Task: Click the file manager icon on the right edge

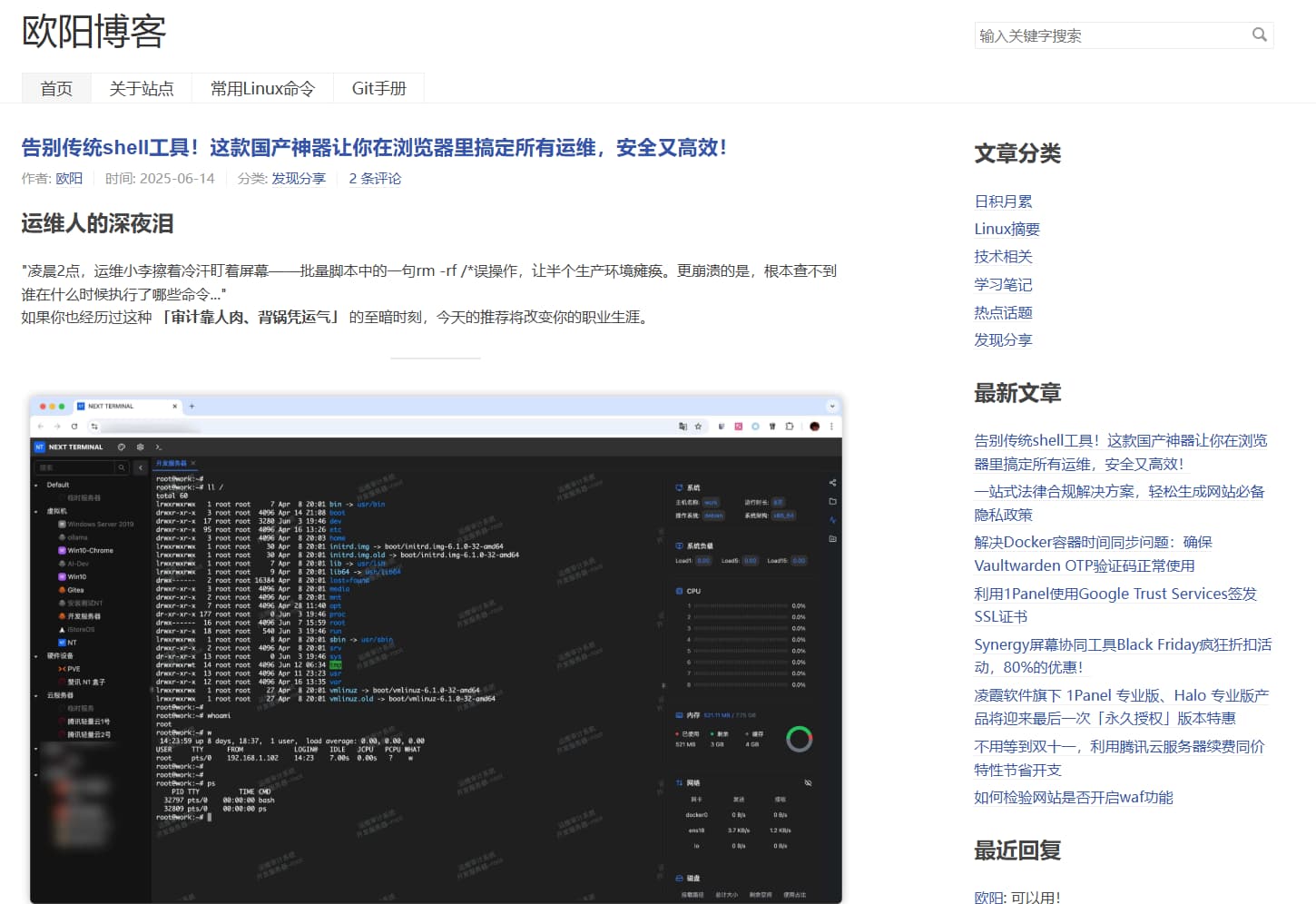Action: [x=832, y=501]
